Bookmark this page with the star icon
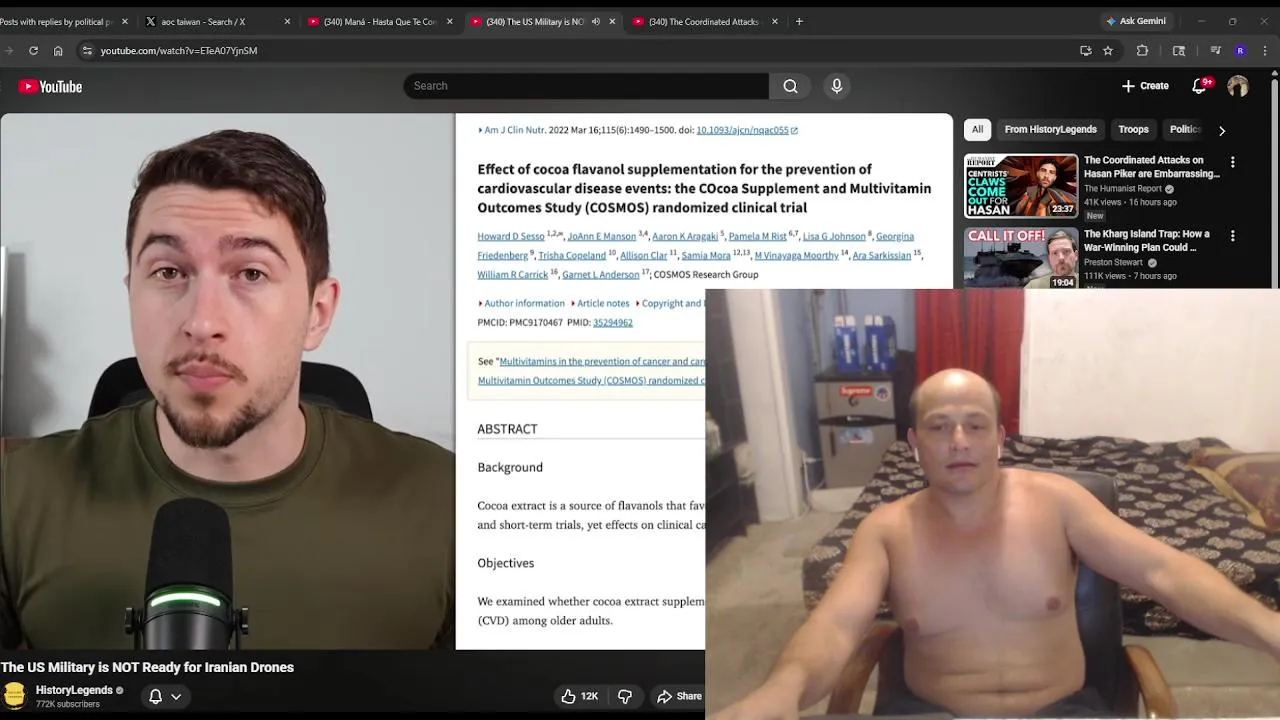The width and height of the screenshot is (1280, 720). pyautogui.click(x=1108, y=50)
